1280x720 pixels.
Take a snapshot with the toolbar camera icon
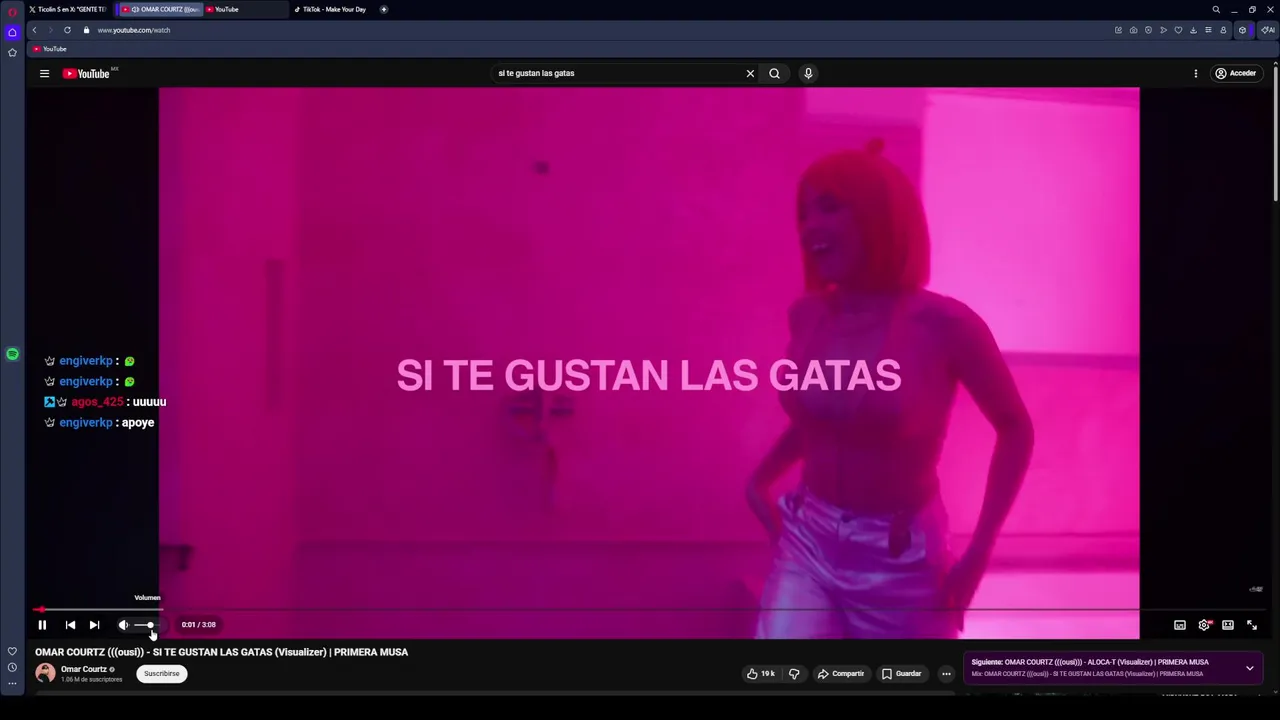[1133, 30]
